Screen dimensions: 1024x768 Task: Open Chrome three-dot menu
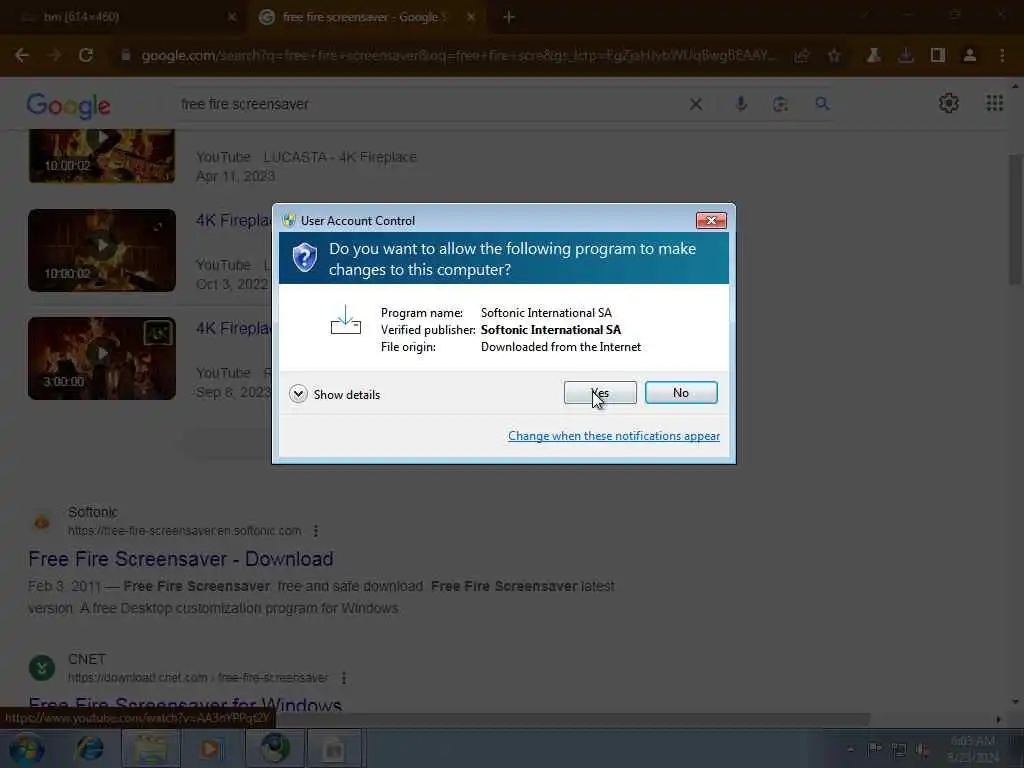pyautogui.click(x=1002, y=56)
